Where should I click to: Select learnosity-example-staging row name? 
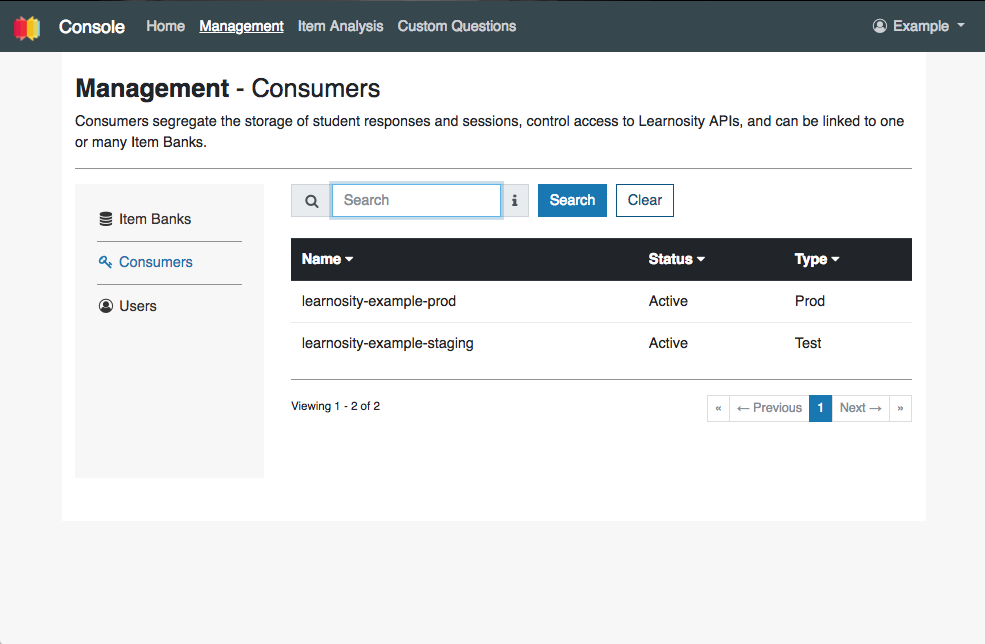tap(388, 343)
